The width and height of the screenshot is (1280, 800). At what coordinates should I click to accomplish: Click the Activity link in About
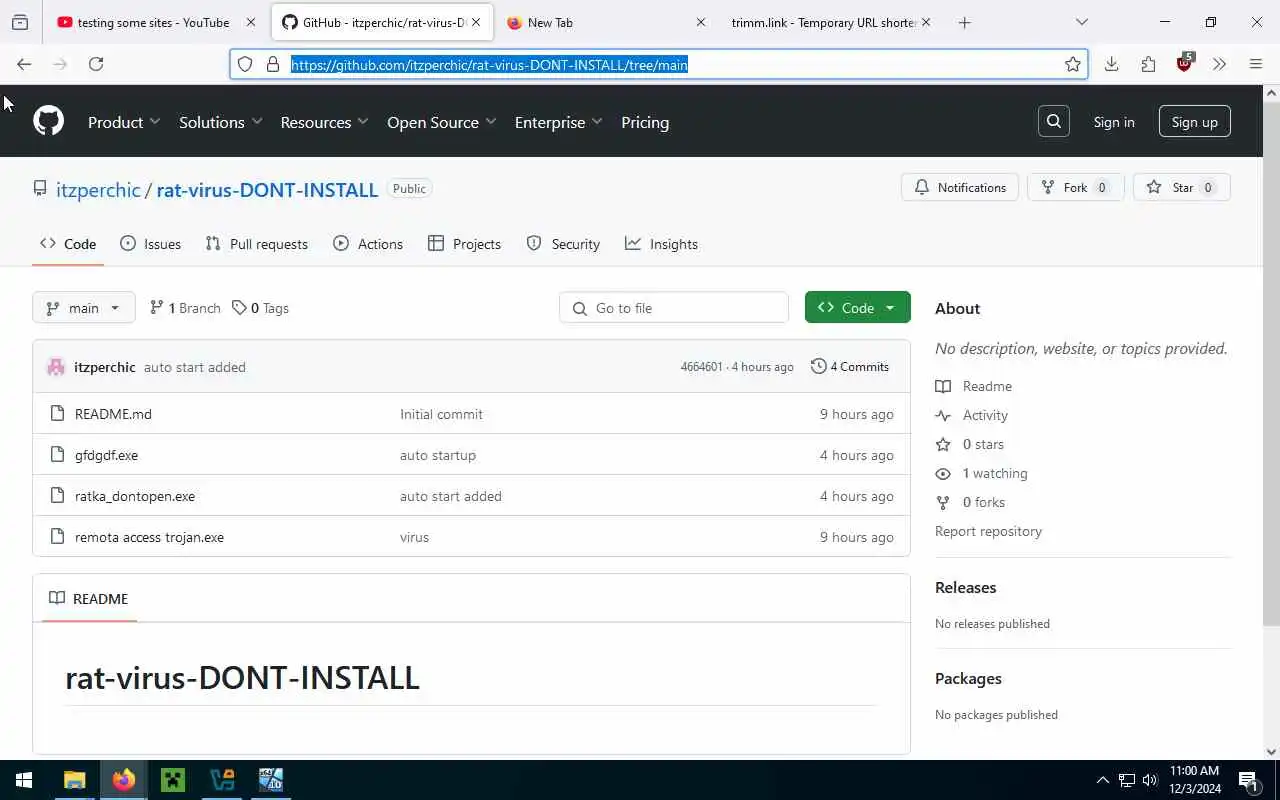985,415
